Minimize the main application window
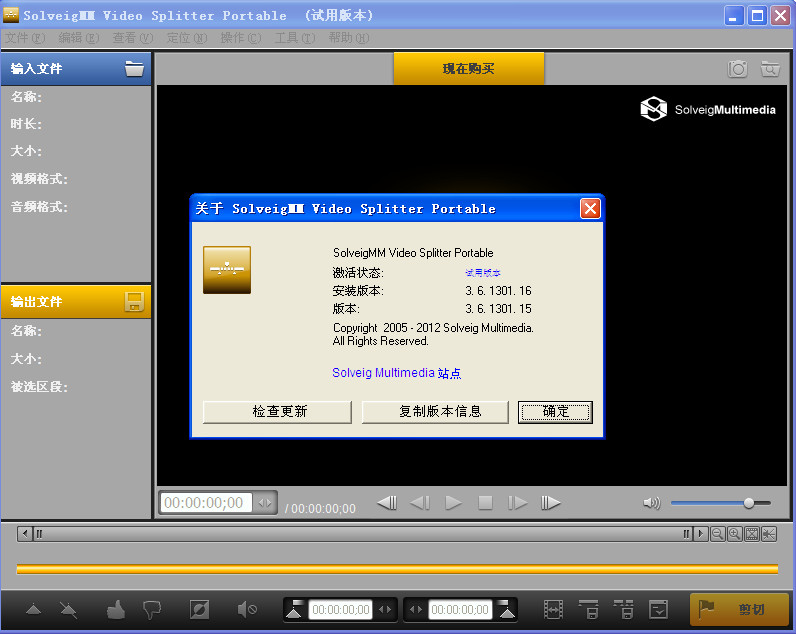The height and width of the screenshot is (634, 796). click(x=734, y=16)
